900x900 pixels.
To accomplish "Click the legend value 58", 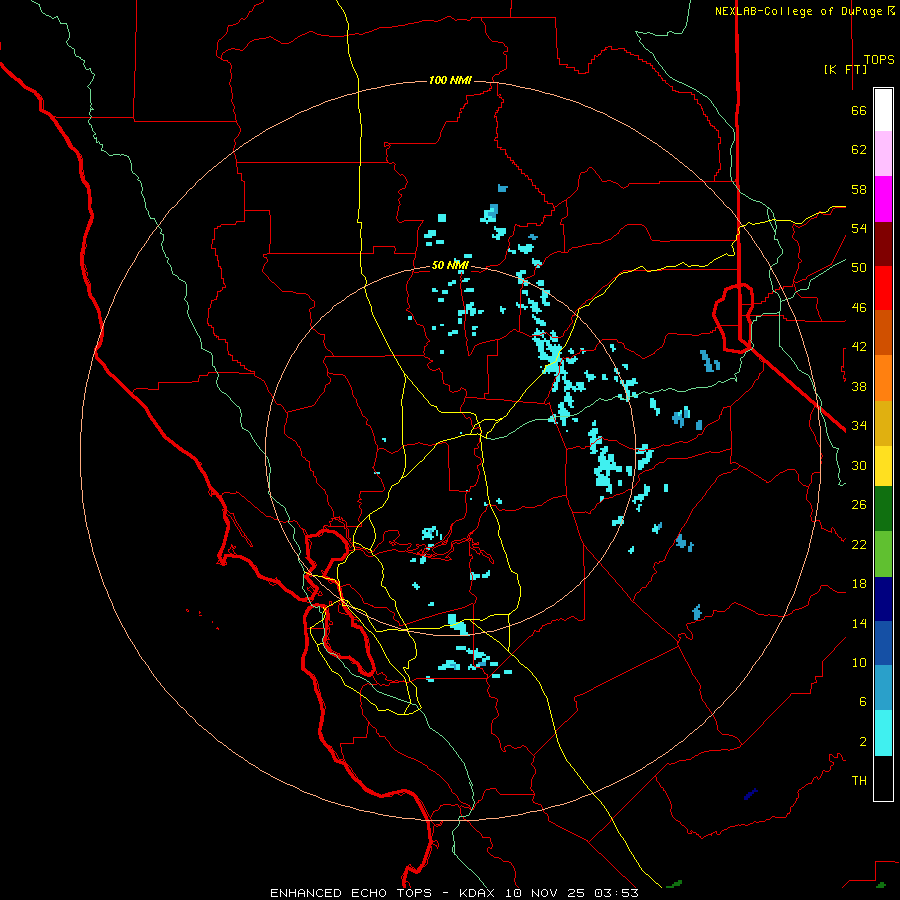I will pyautogui.click(x=859, y=189).
